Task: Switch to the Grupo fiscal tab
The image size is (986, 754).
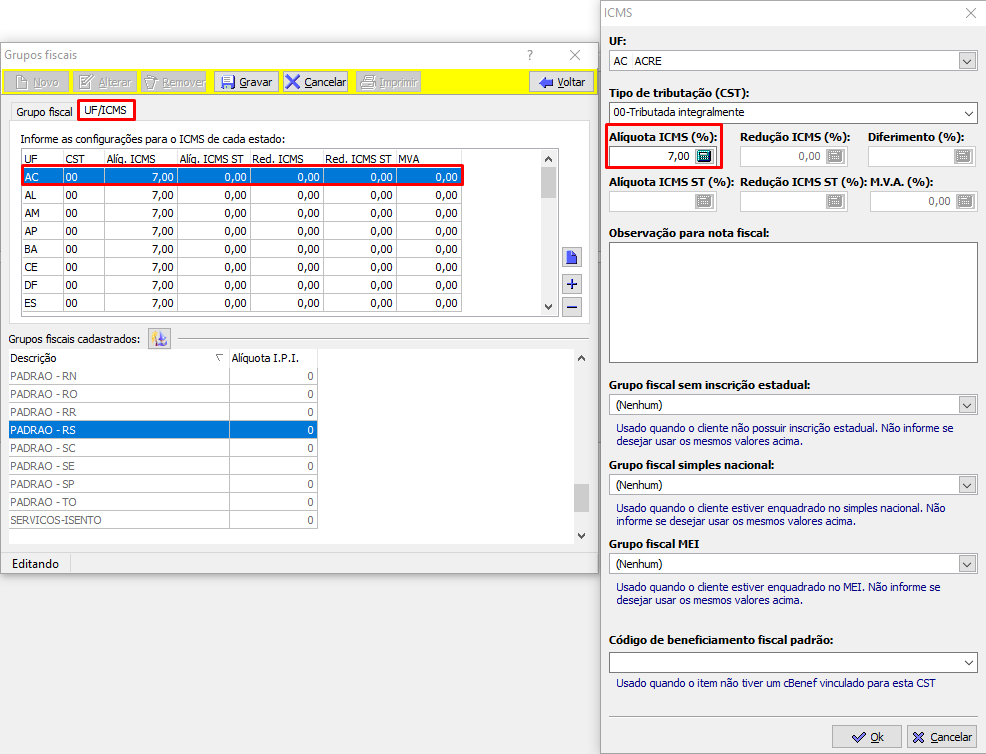Action: [44, 111]
